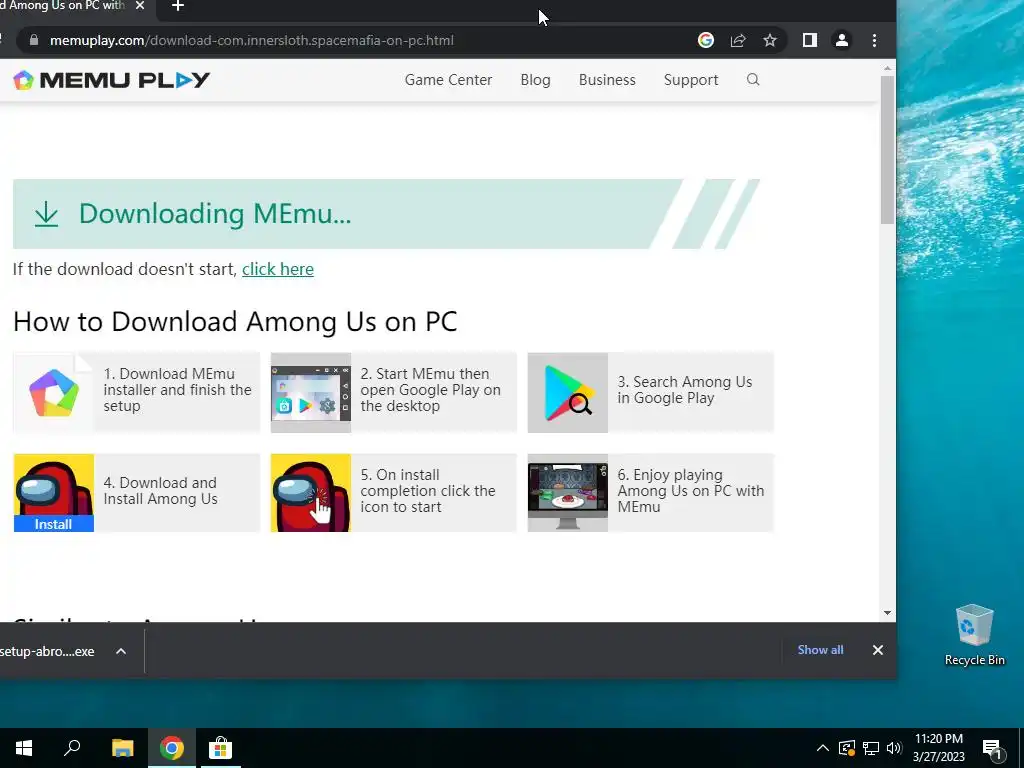Open Chrome three-dot menu
Image resolution: width=1024 pixels, height=768 pixels.
(x=874, y=40)
